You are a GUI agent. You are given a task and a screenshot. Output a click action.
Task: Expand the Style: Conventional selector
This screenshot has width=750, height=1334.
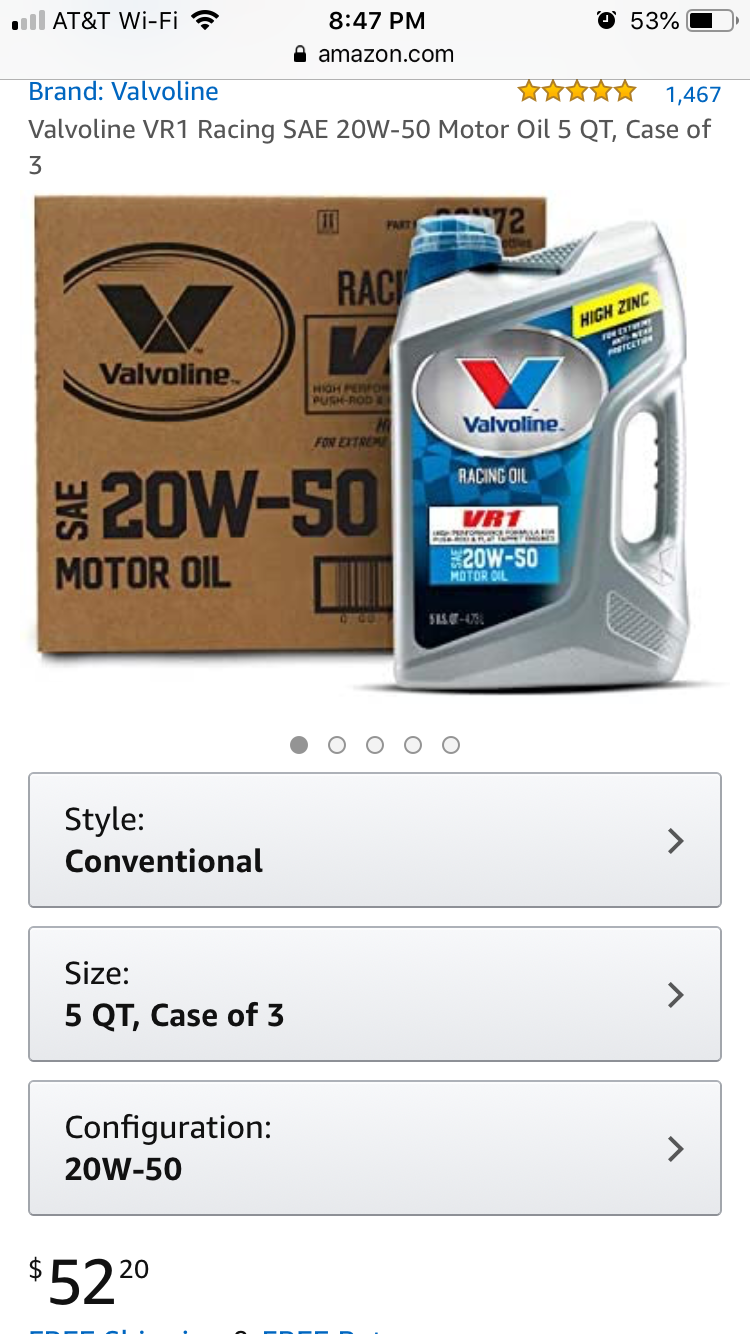(x=375, y=840)
